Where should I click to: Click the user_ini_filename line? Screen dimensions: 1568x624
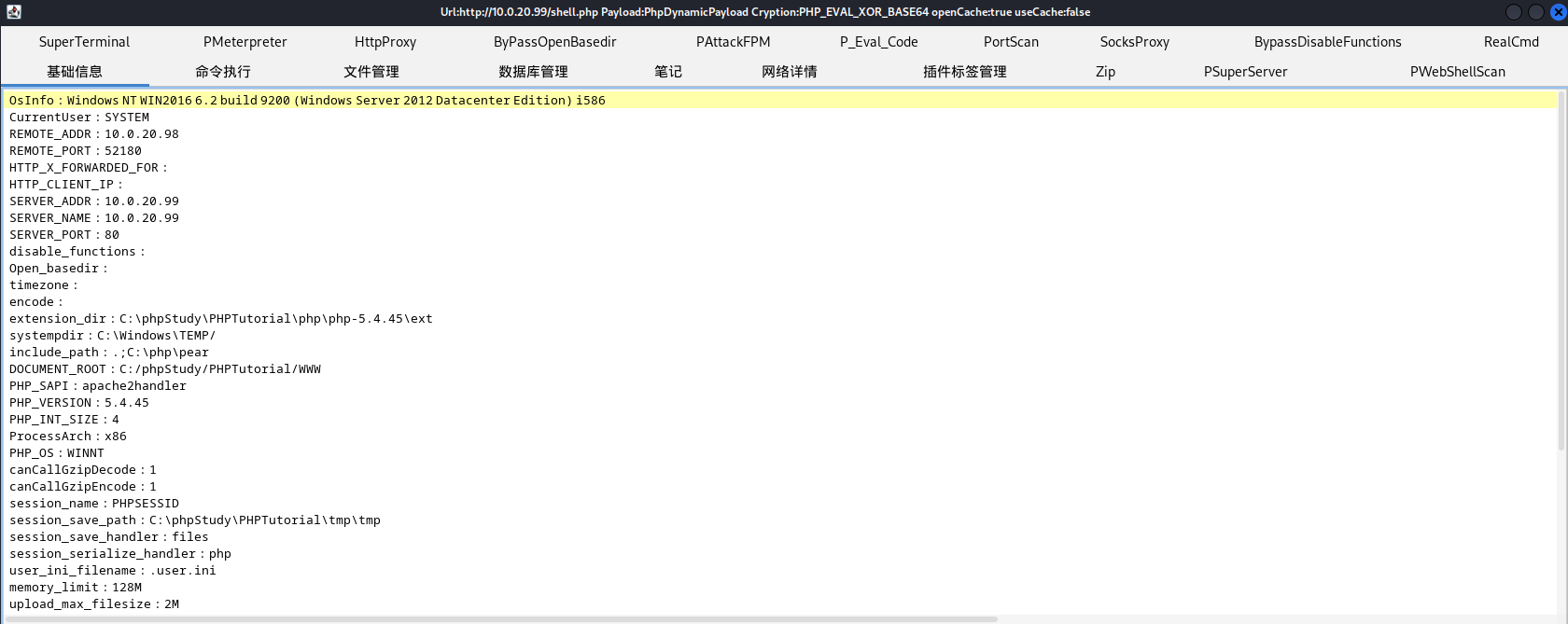pyautogui.click(x=113, y=570)
